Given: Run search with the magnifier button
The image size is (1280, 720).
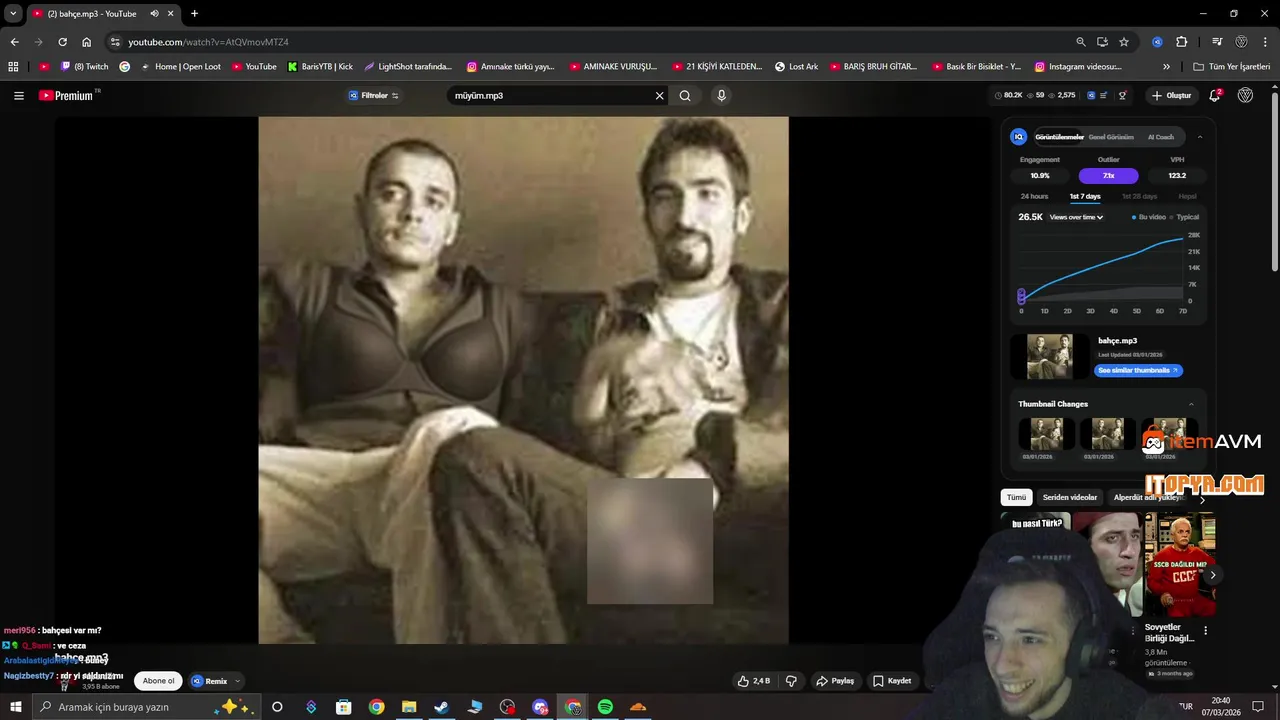Looking at the screenshot, I should coord(685,96).
